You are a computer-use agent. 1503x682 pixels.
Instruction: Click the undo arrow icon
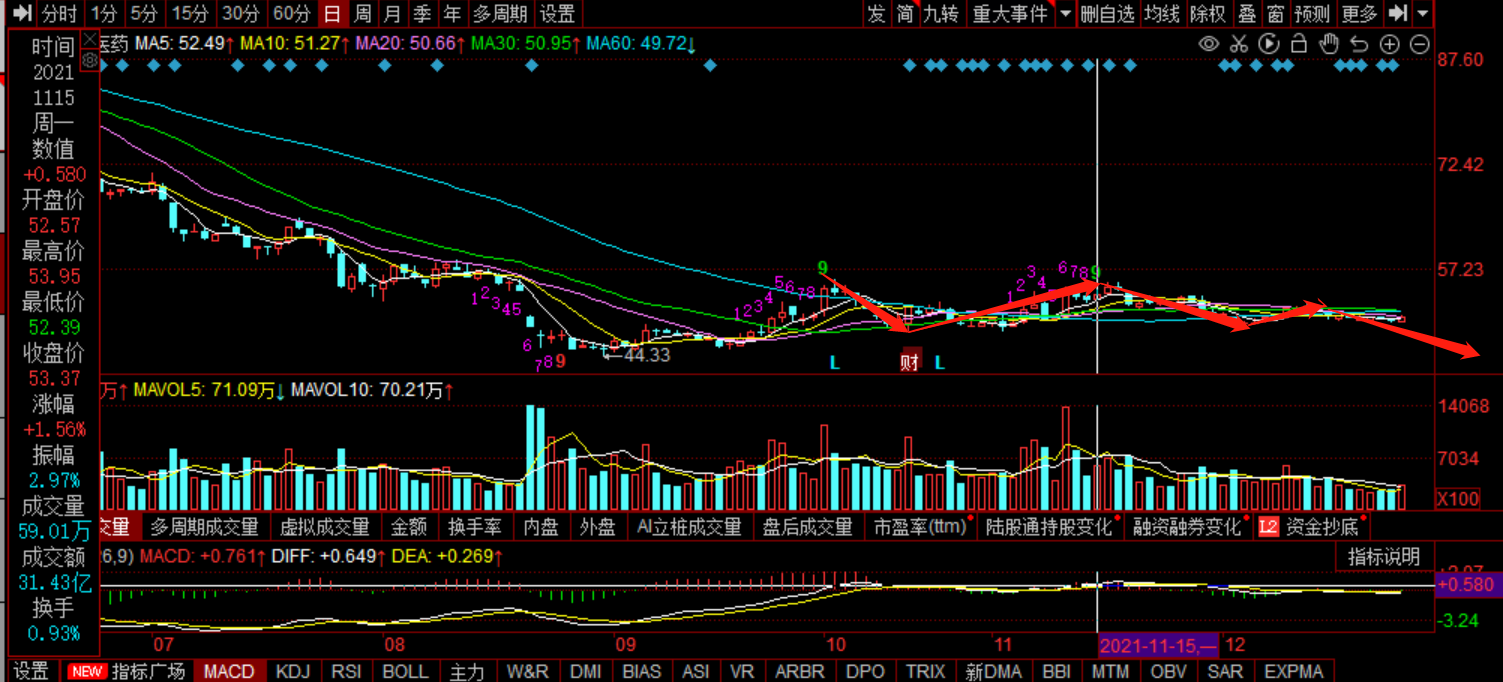click(1359, 44)
